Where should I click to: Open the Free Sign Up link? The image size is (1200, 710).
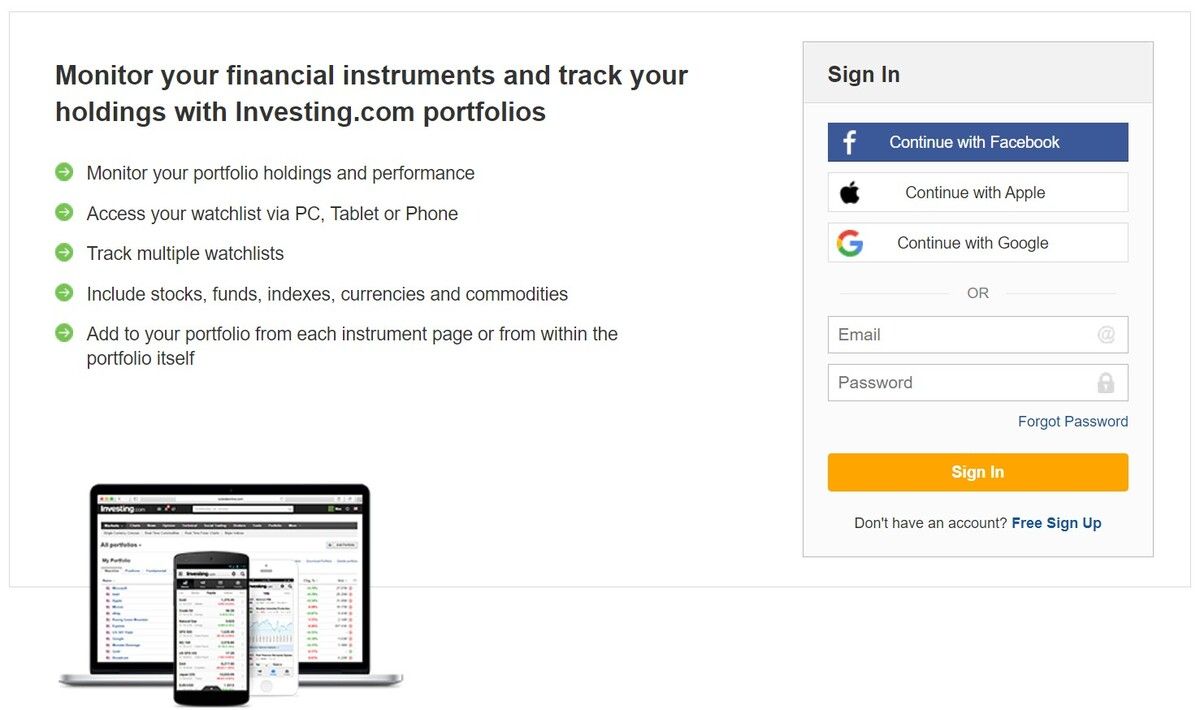pos(1056,522)
